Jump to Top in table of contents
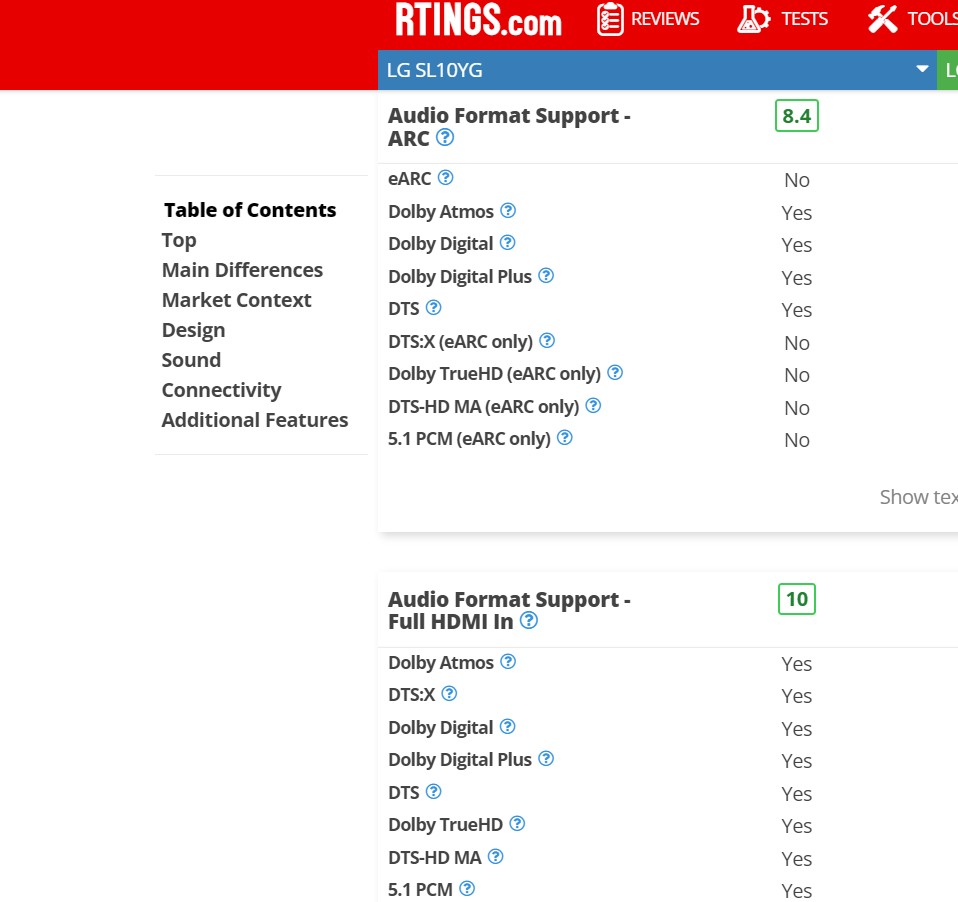The height and width of the screenshot is (902, 958). 179,241
